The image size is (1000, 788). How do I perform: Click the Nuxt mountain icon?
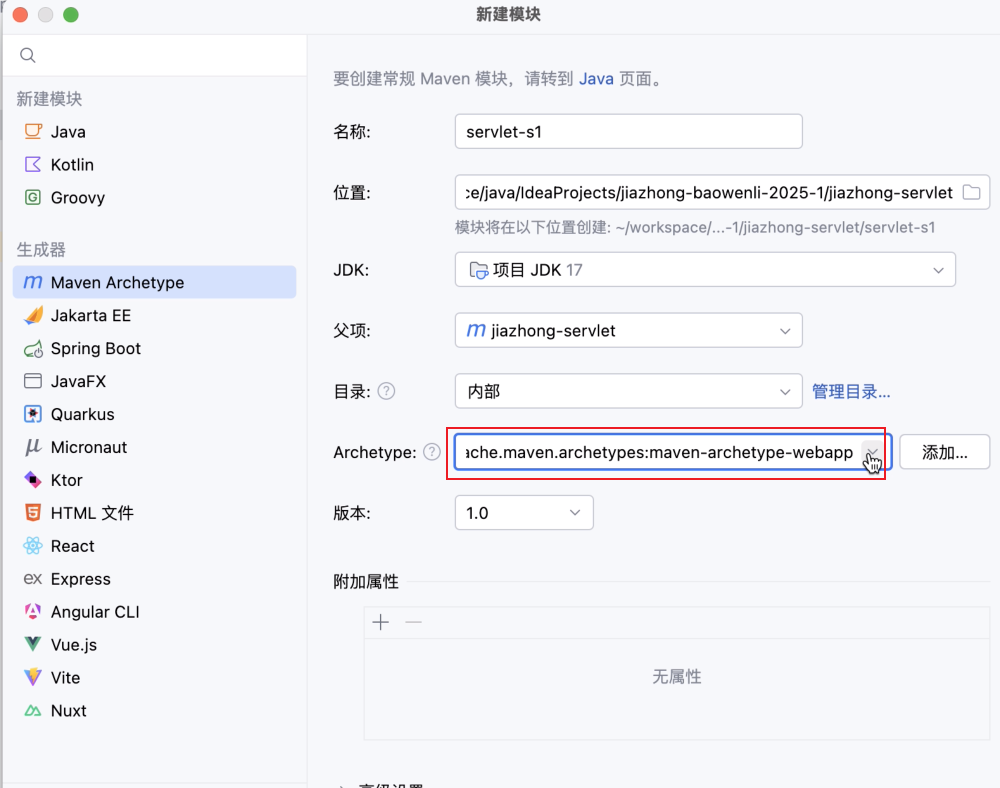coord(33,710)
